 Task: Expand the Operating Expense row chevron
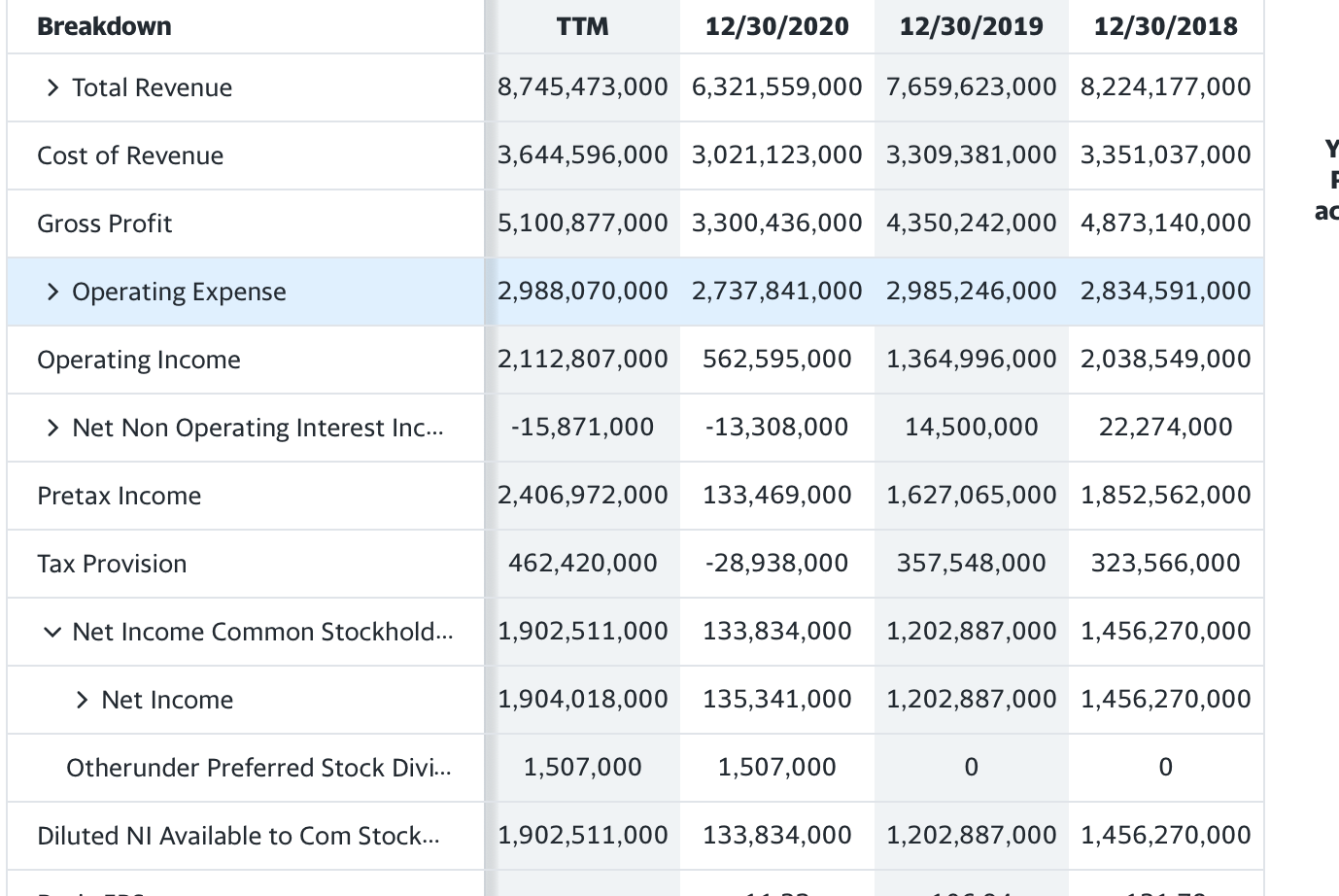[x=52, y=293]
